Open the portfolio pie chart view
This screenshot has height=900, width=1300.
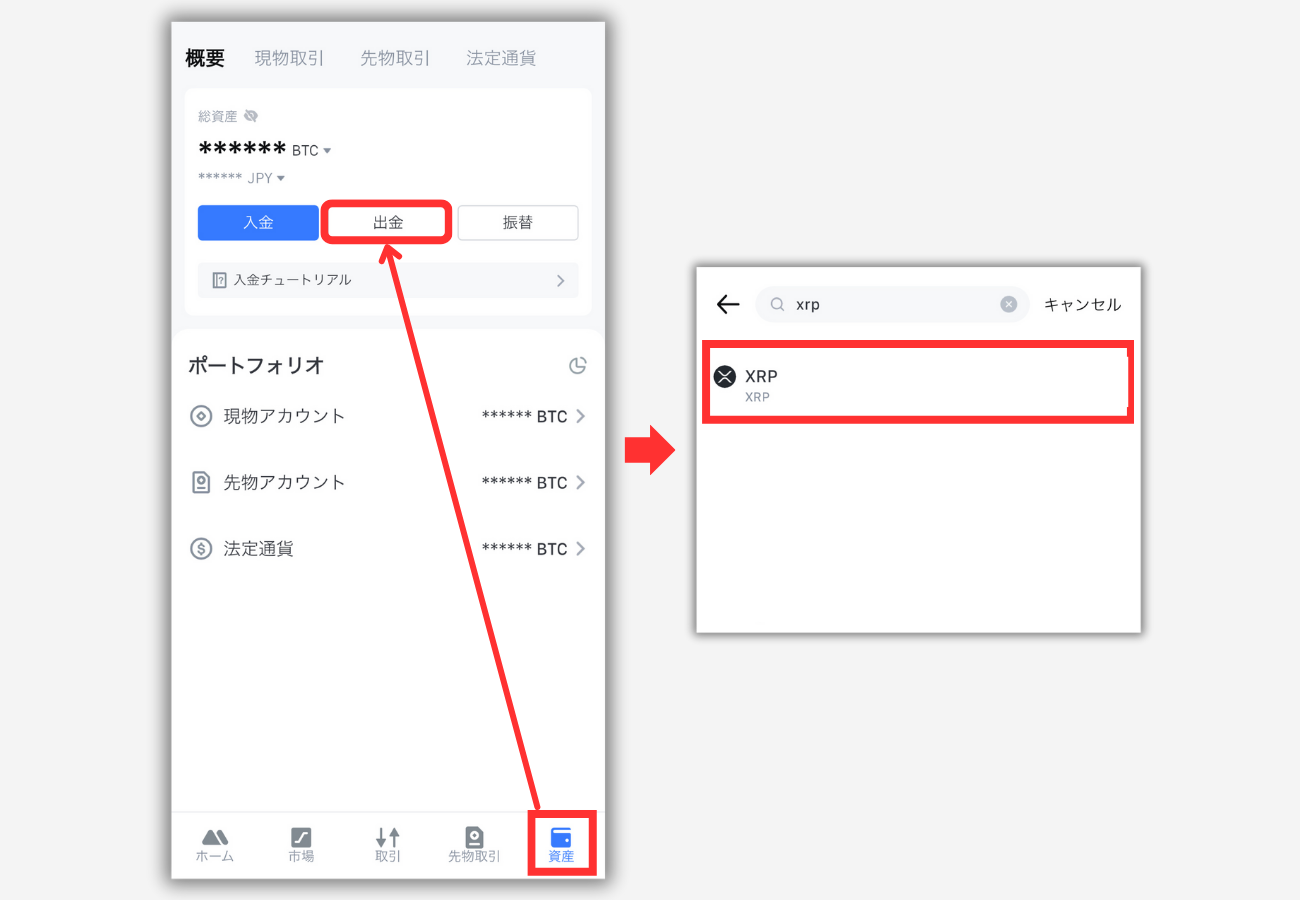pos(578,366)
